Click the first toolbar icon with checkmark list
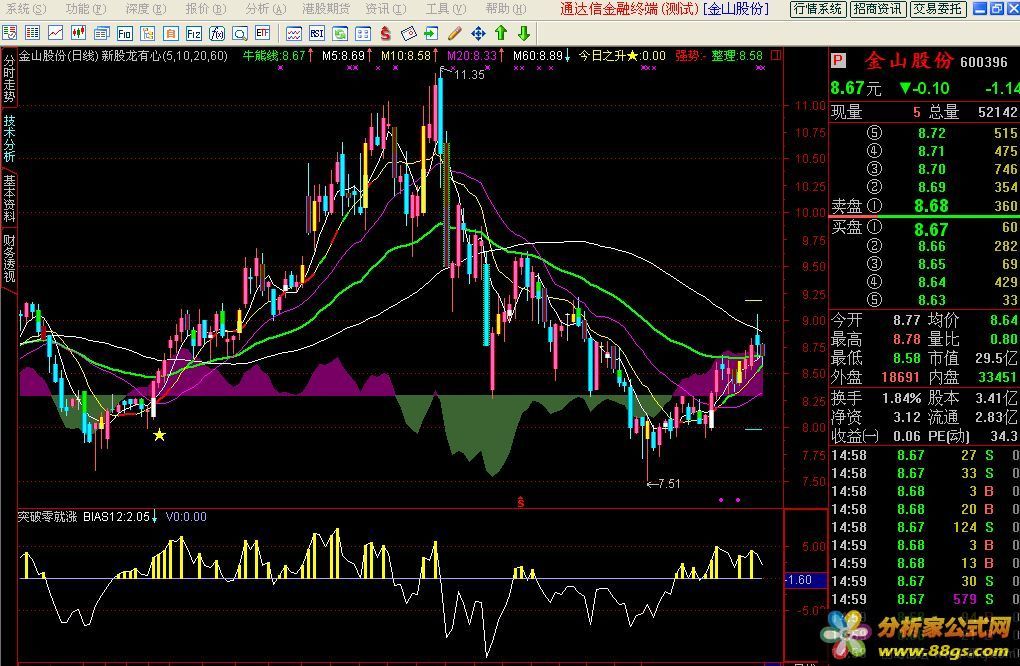The height and width of the screenshot is (666, 1020). (10, 33)
